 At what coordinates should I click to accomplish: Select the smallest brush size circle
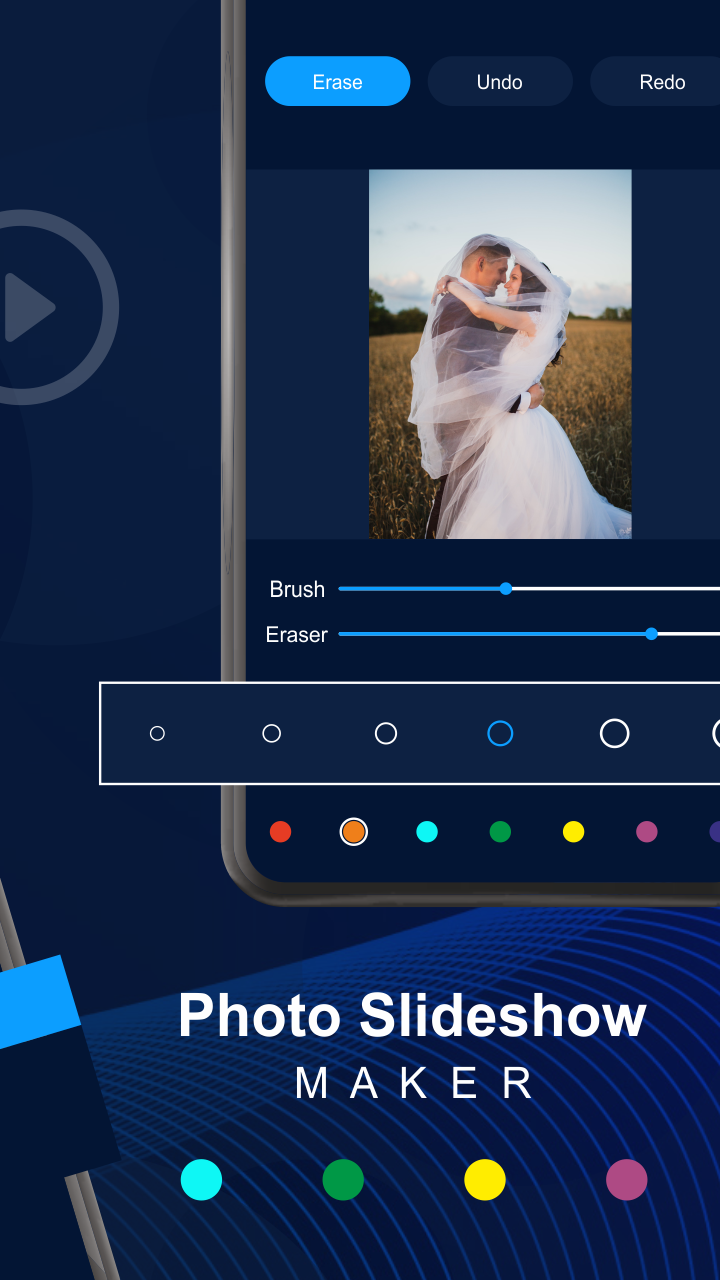coord(157,733)
